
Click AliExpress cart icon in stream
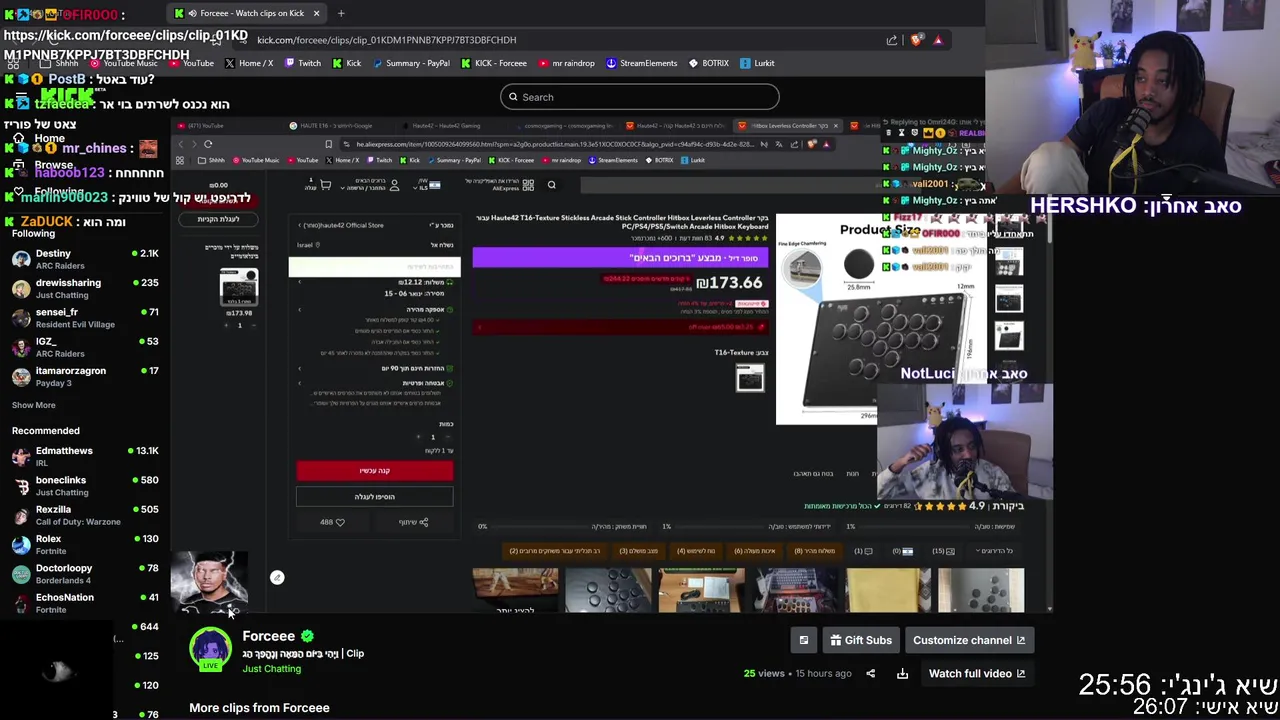325,185
